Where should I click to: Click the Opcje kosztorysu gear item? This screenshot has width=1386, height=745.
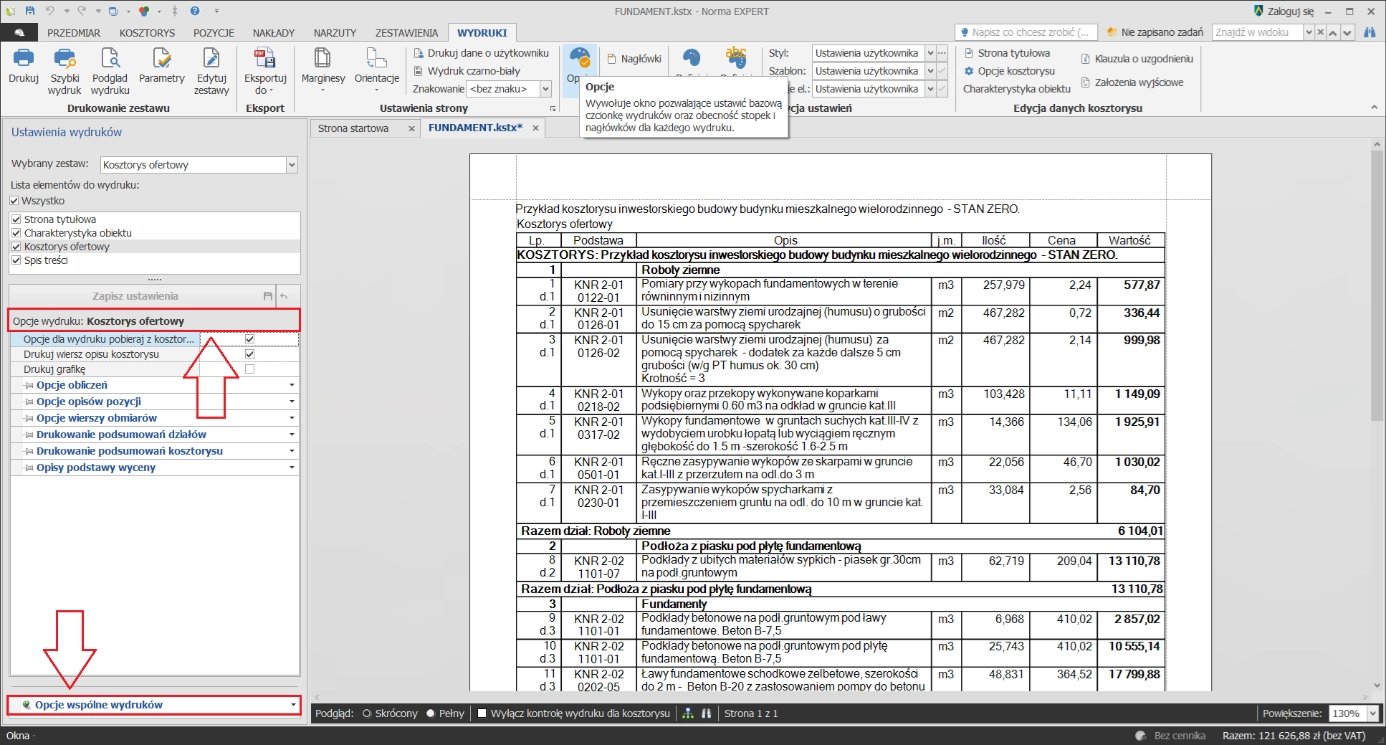[x=1009, y=71]
